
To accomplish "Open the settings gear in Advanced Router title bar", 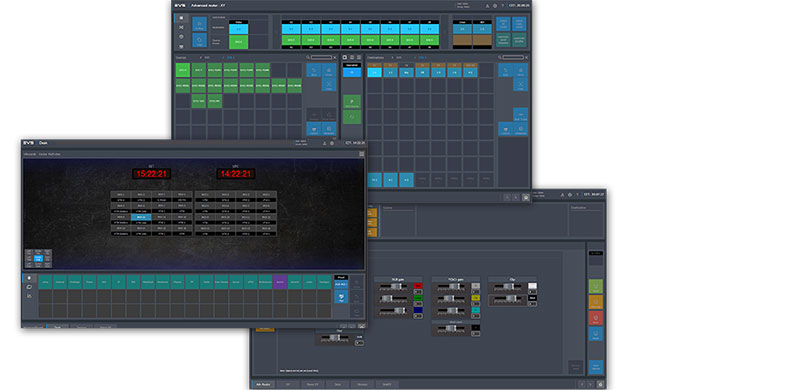I will coord(495,6).
